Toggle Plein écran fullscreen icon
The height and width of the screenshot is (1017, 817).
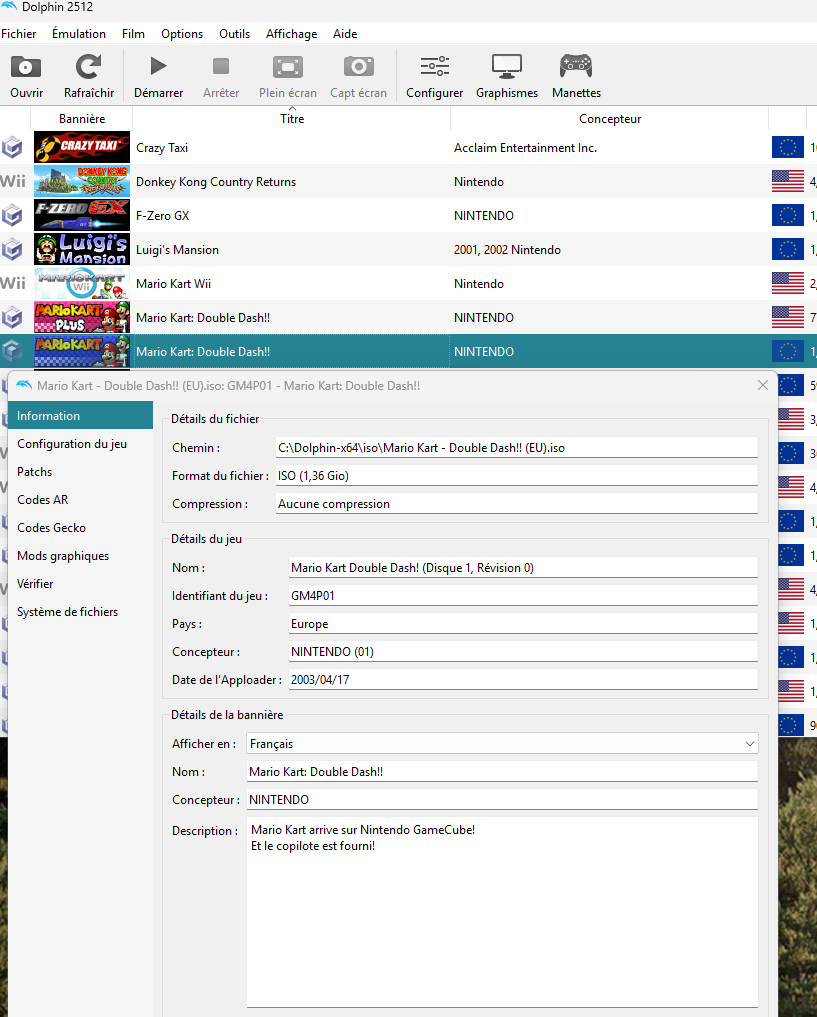tap(288, 68)
